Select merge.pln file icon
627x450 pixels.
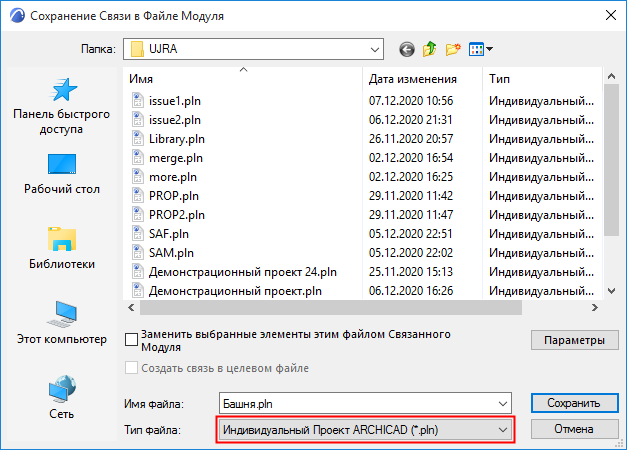pos(138,158)
